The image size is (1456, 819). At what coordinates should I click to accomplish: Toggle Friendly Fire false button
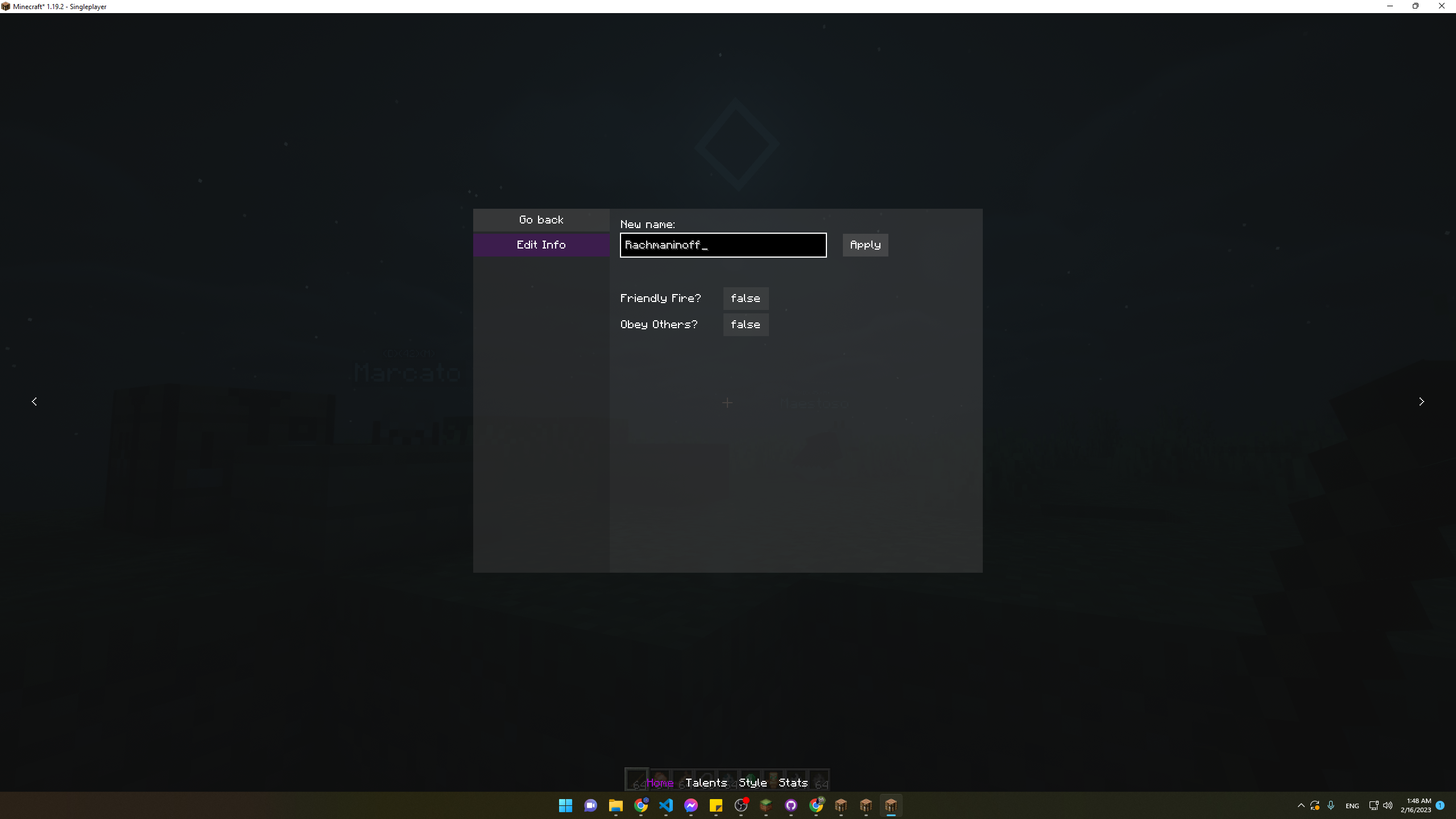click(x=746, y=299)
